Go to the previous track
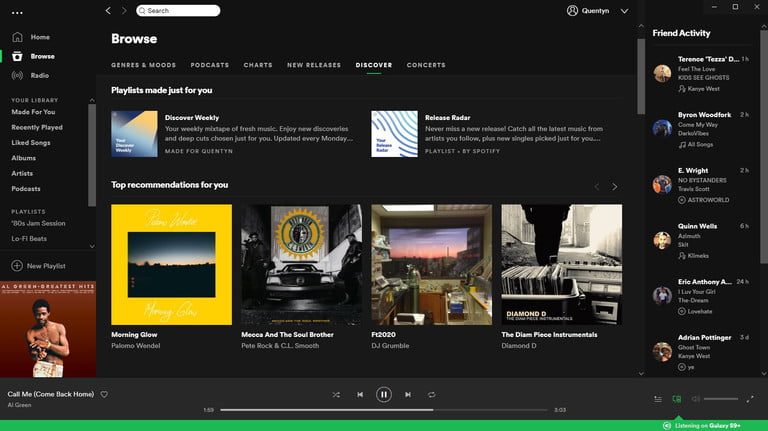 pos(360,395)
